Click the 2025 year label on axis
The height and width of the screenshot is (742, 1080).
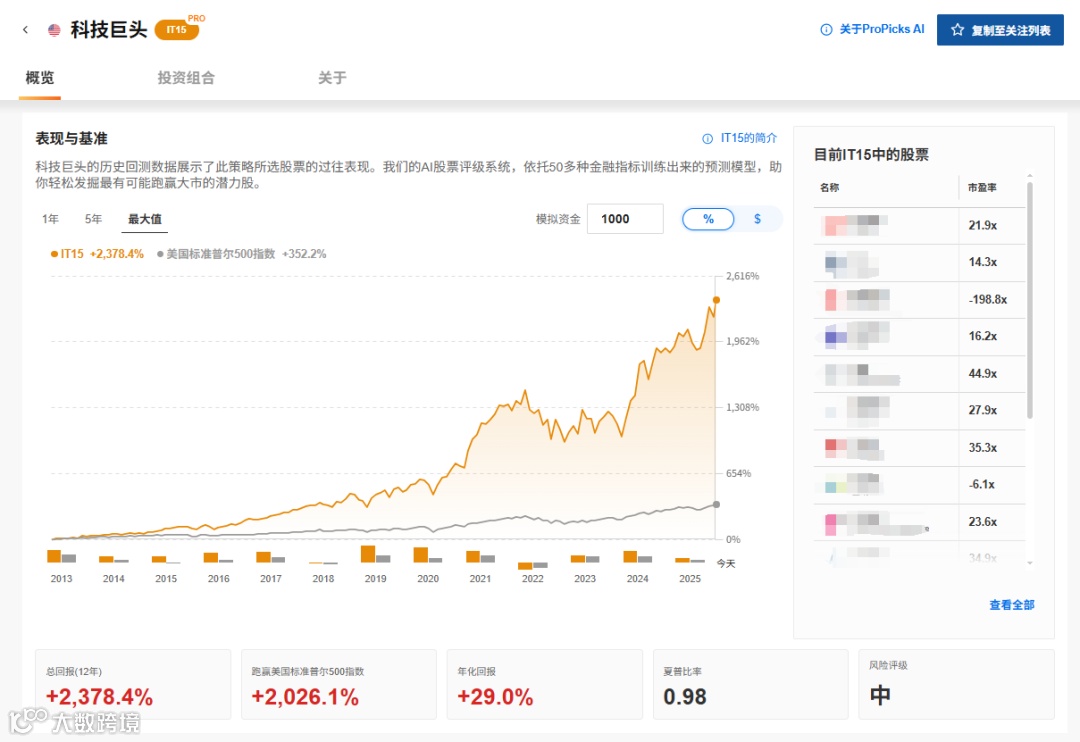(x=689, y=579)
